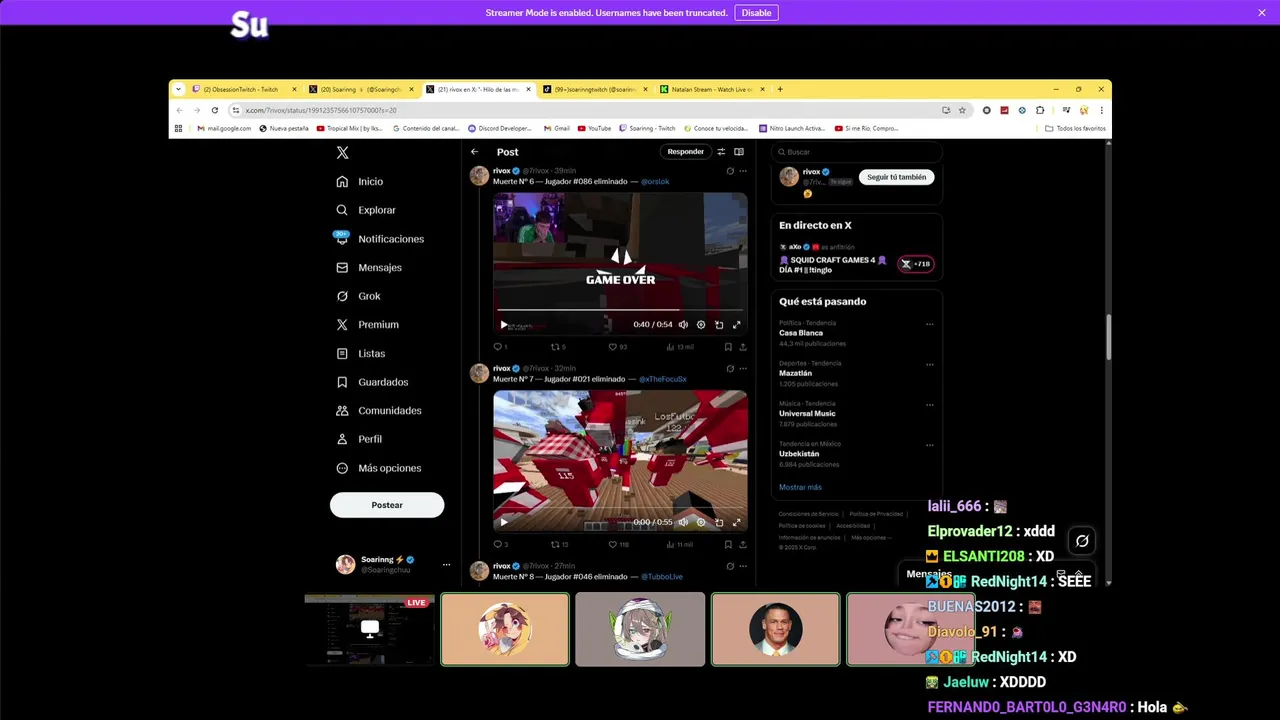Image resolution: width=1280 pixels, height=720 pixels.
Task: Open more menu on Muerte Nº 6 post
Action: [742, 171]
